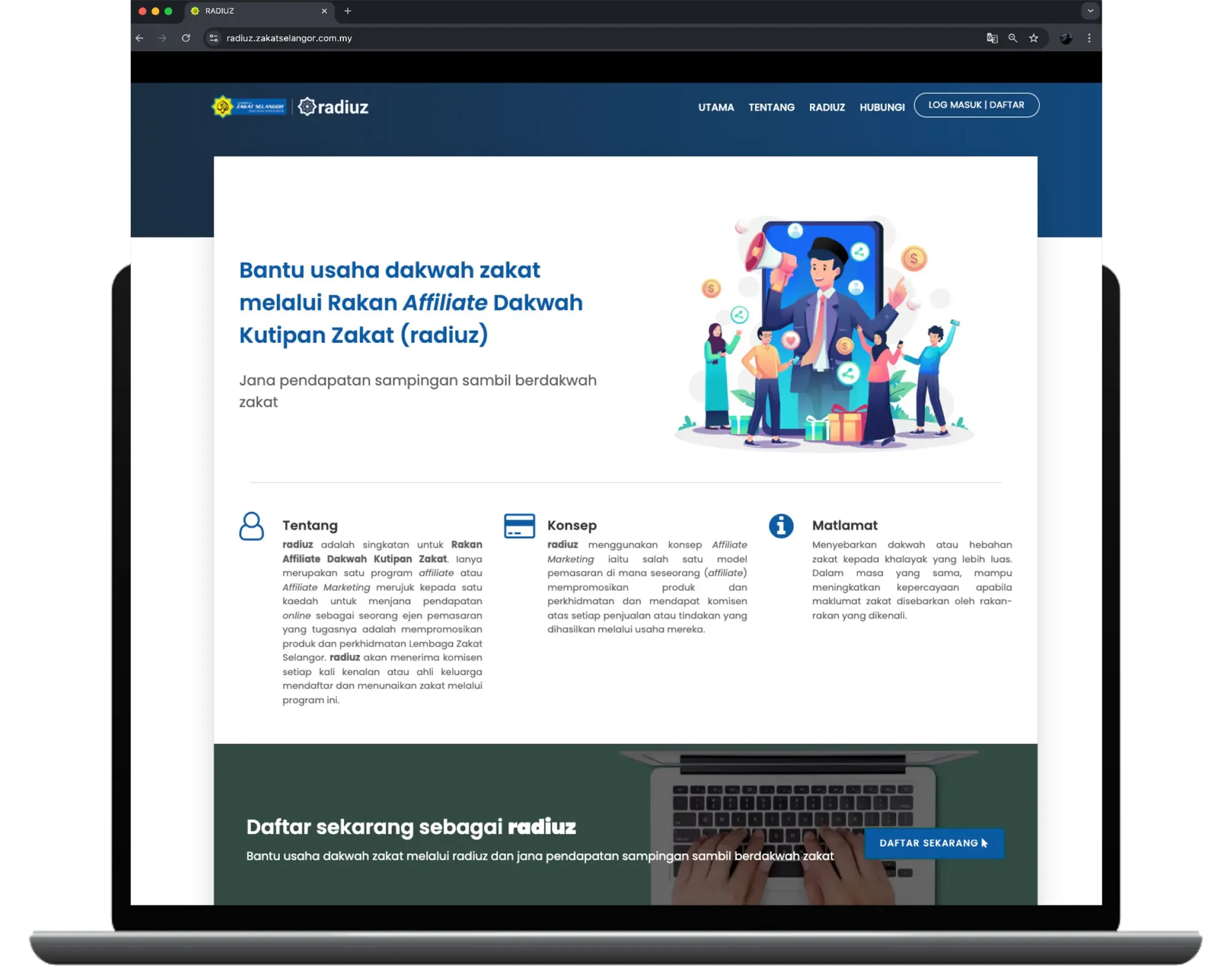
Task: Bookmark this page with the star icon
Action: coord(1034,38)
